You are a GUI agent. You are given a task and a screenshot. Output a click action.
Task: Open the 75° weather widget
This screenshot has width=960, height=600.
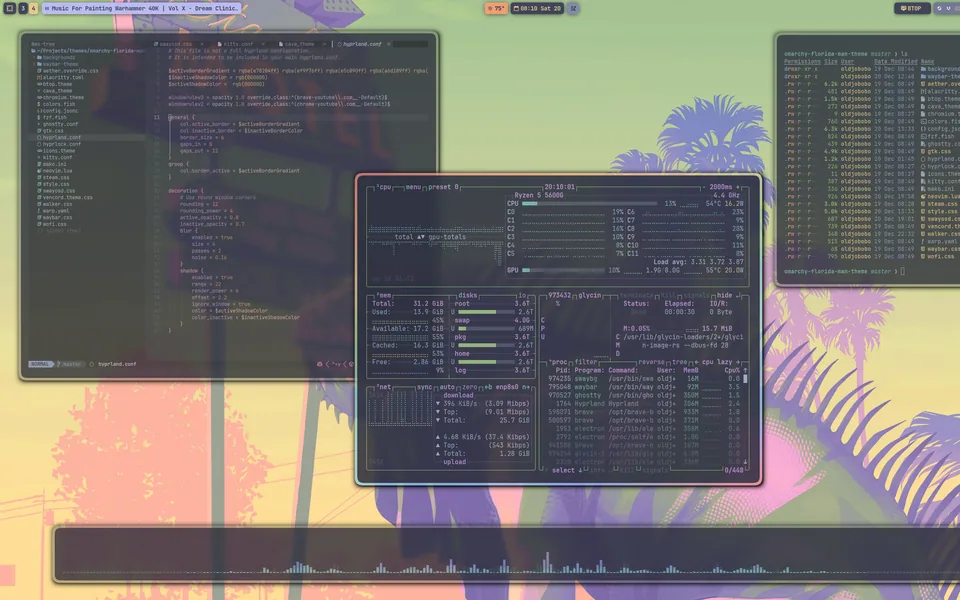tap(496, 9)
